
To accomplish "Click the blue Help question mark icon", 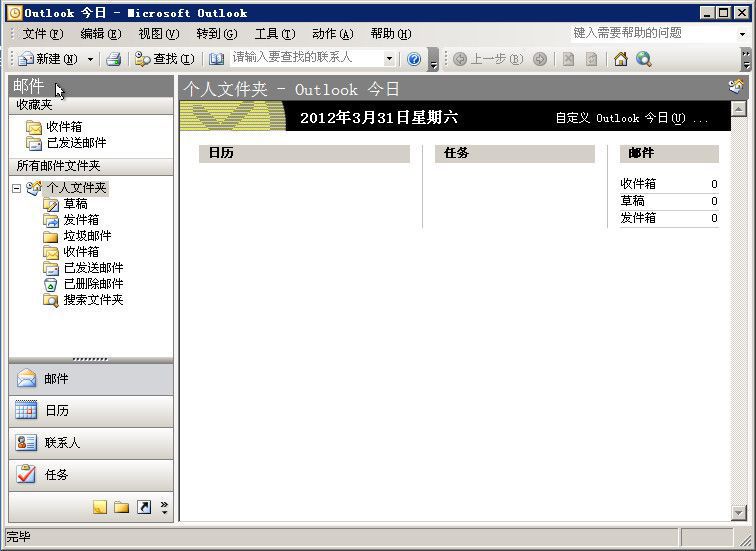I will click(x=414, y=59).
